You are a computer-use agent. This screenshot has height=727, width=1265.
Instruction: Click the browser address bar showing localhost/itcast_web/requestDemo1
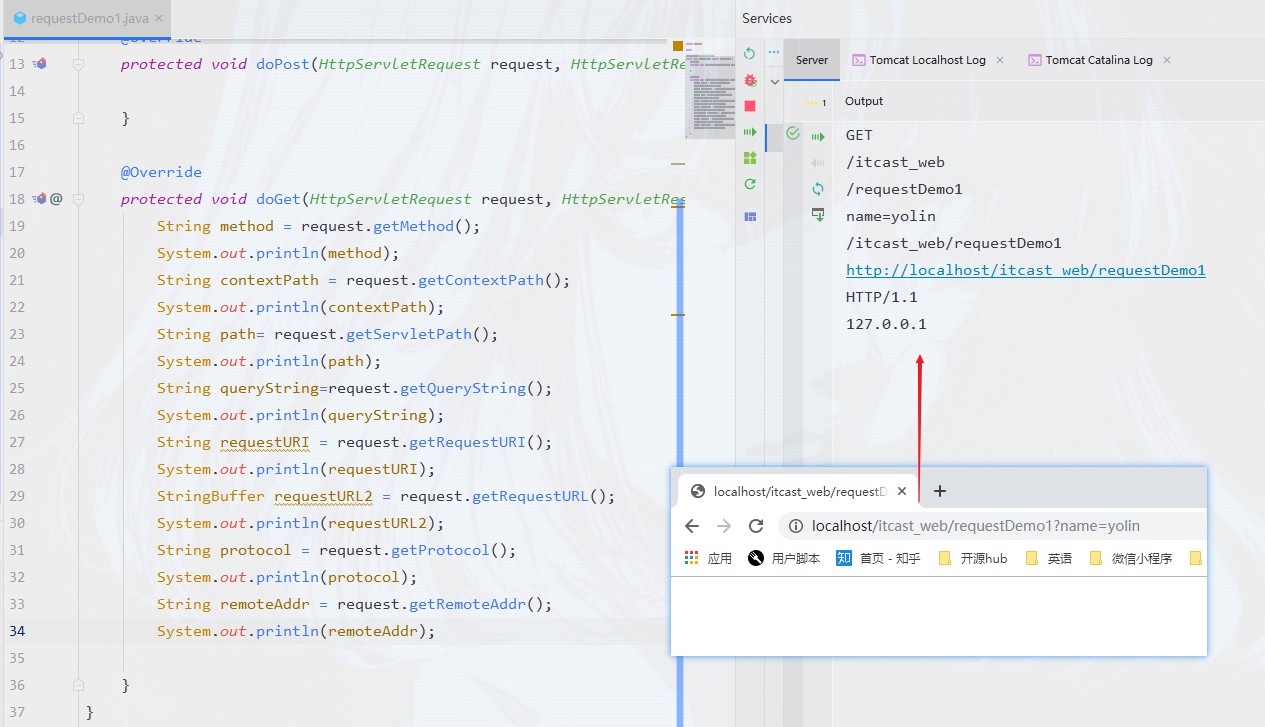[990, 526]
